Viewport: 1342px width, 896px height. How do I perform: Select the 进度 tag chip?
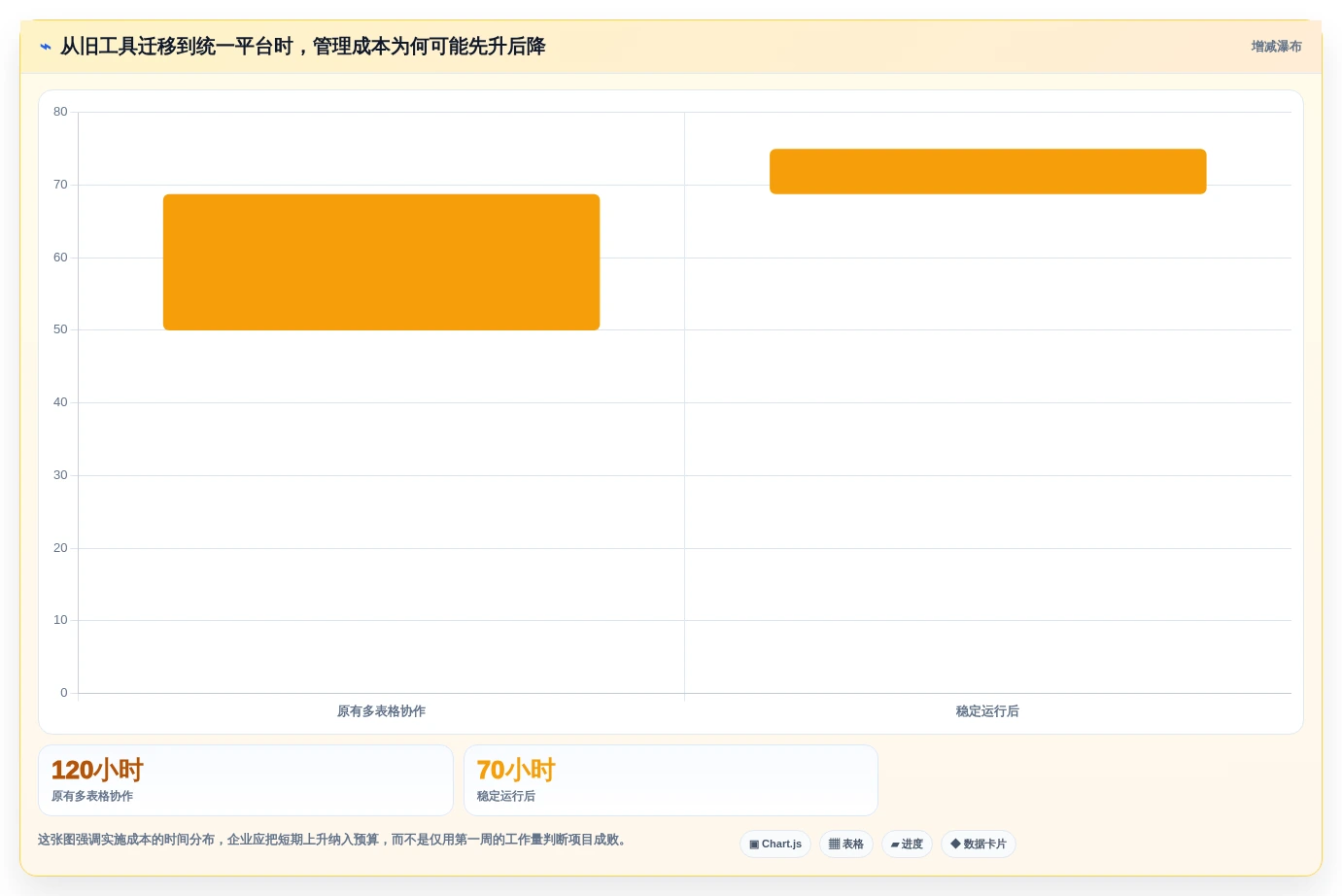[x=907, y=844]
